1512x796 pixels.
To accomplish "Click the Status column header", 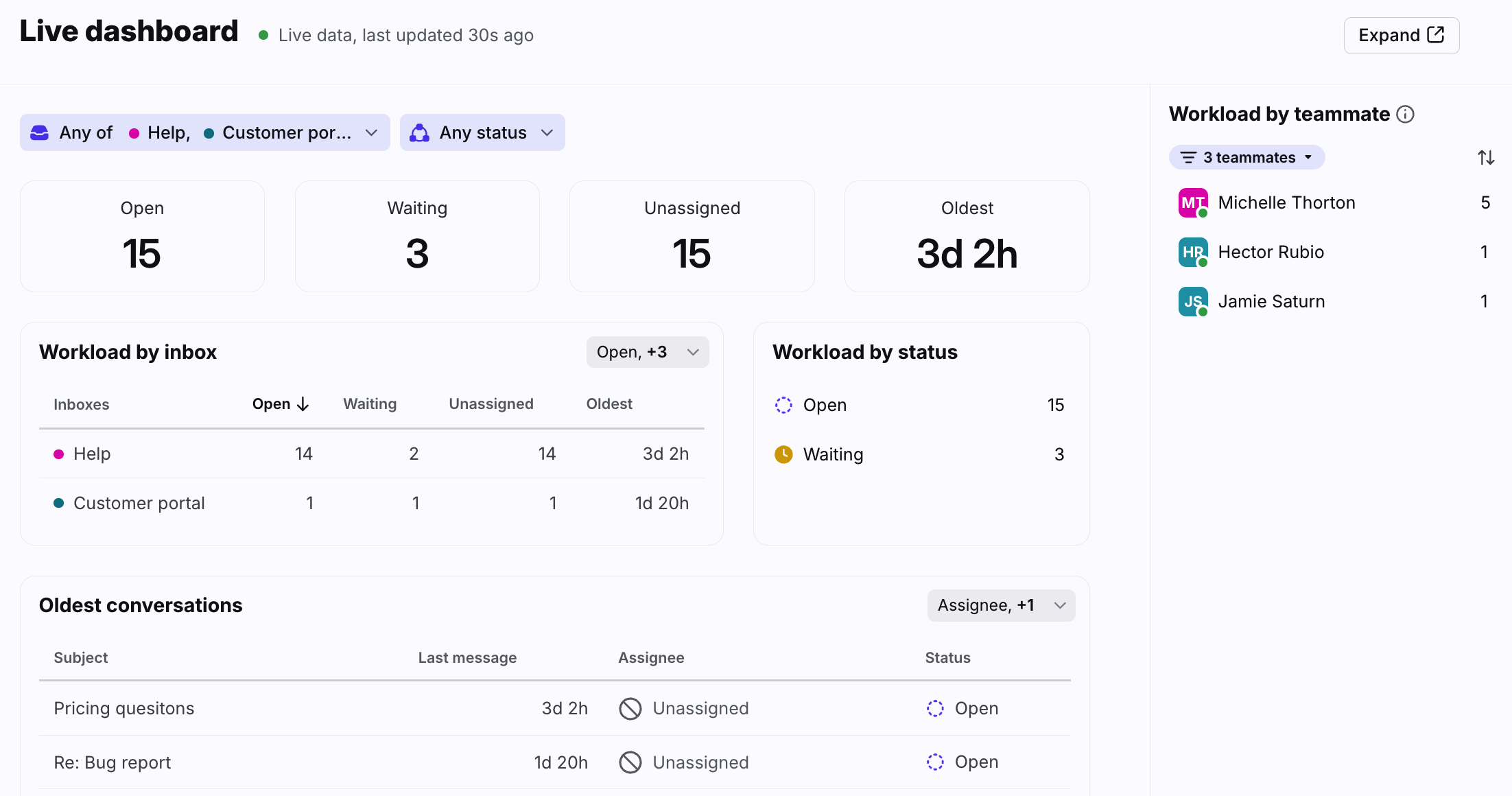I will click(x=948, y=658).
